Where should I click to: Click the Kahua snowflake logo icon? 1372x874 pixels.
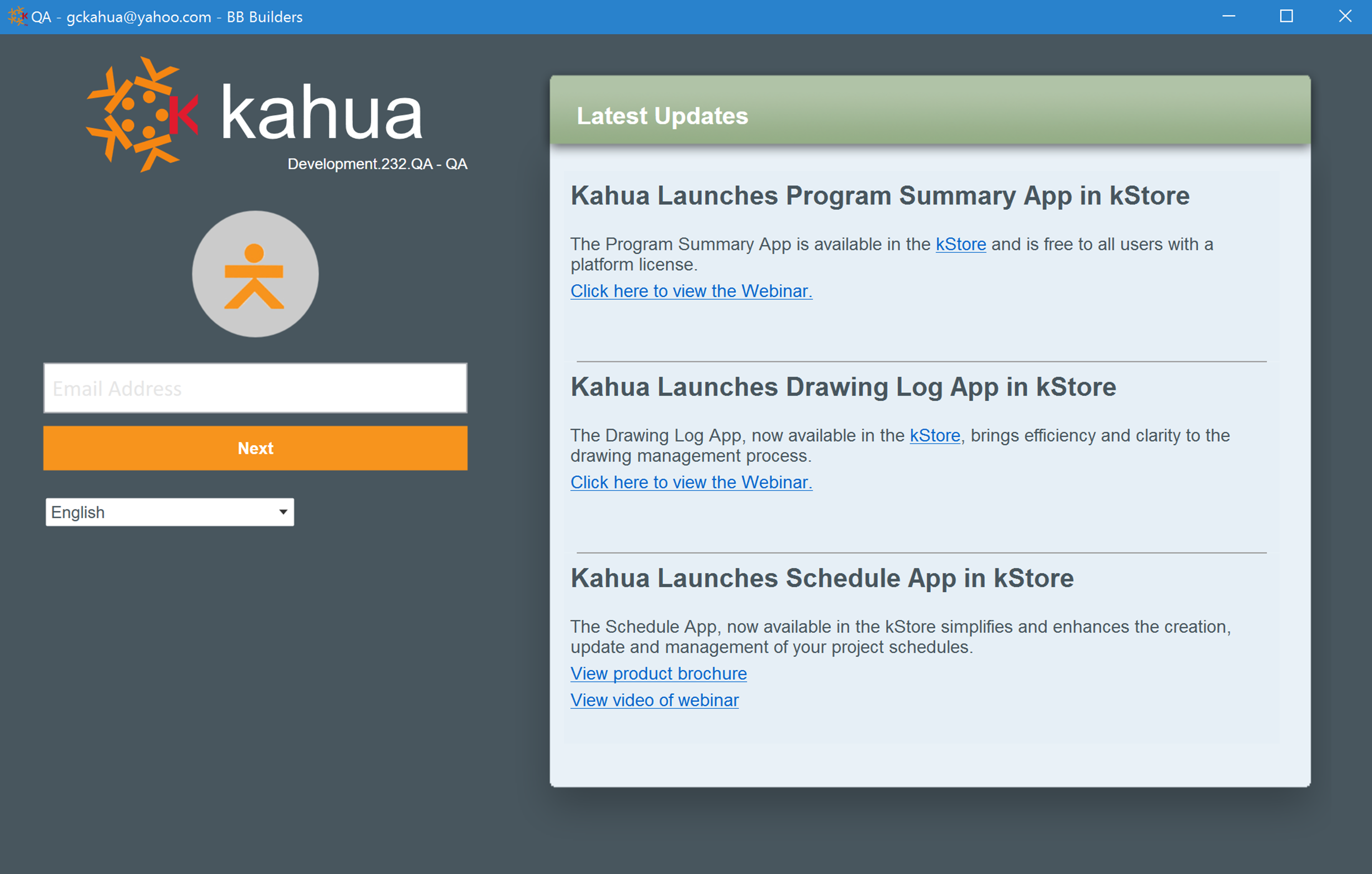click(x=142, y=115)
